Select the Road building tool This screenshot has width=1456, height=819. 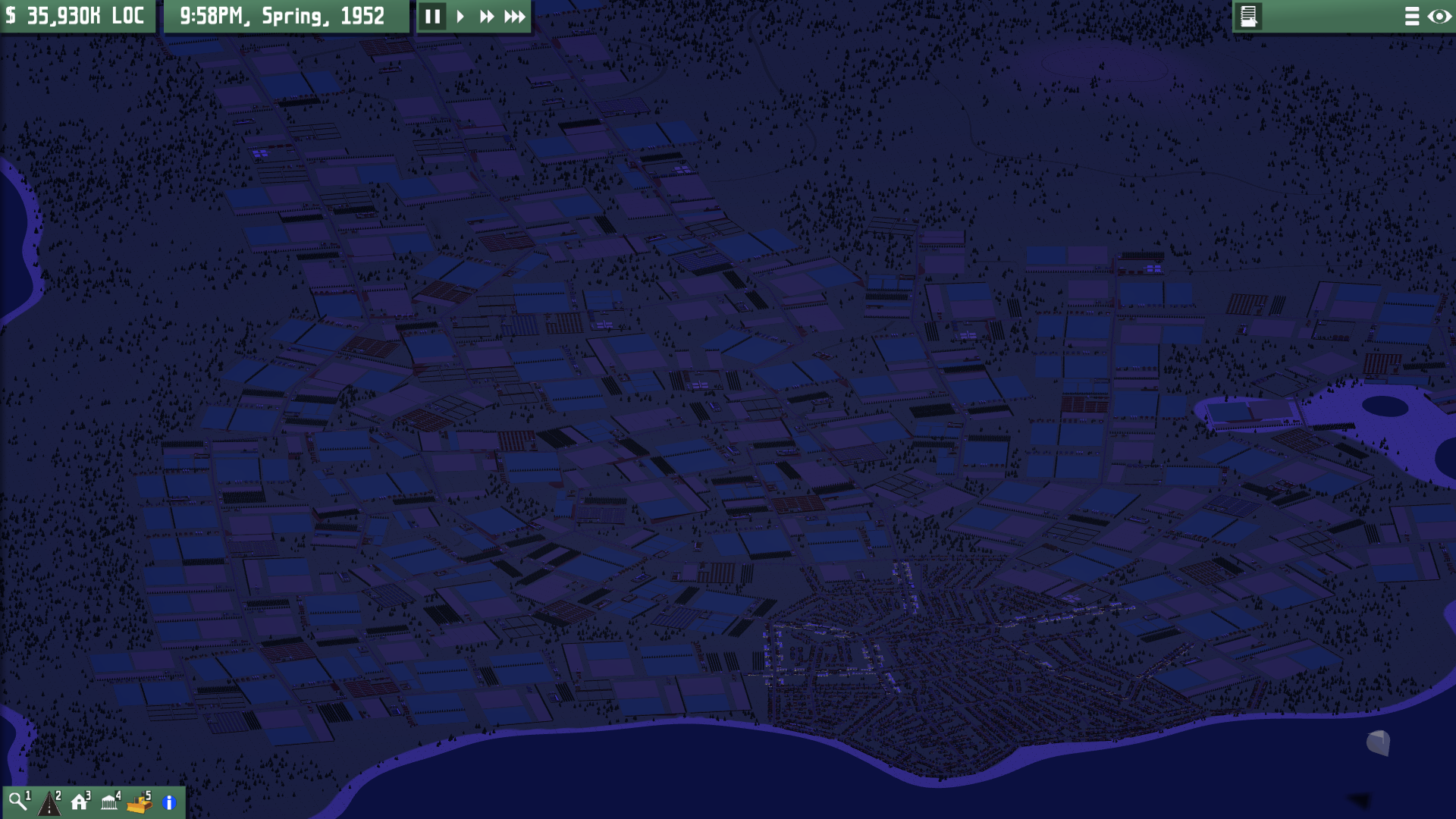[x=49, y=802]
